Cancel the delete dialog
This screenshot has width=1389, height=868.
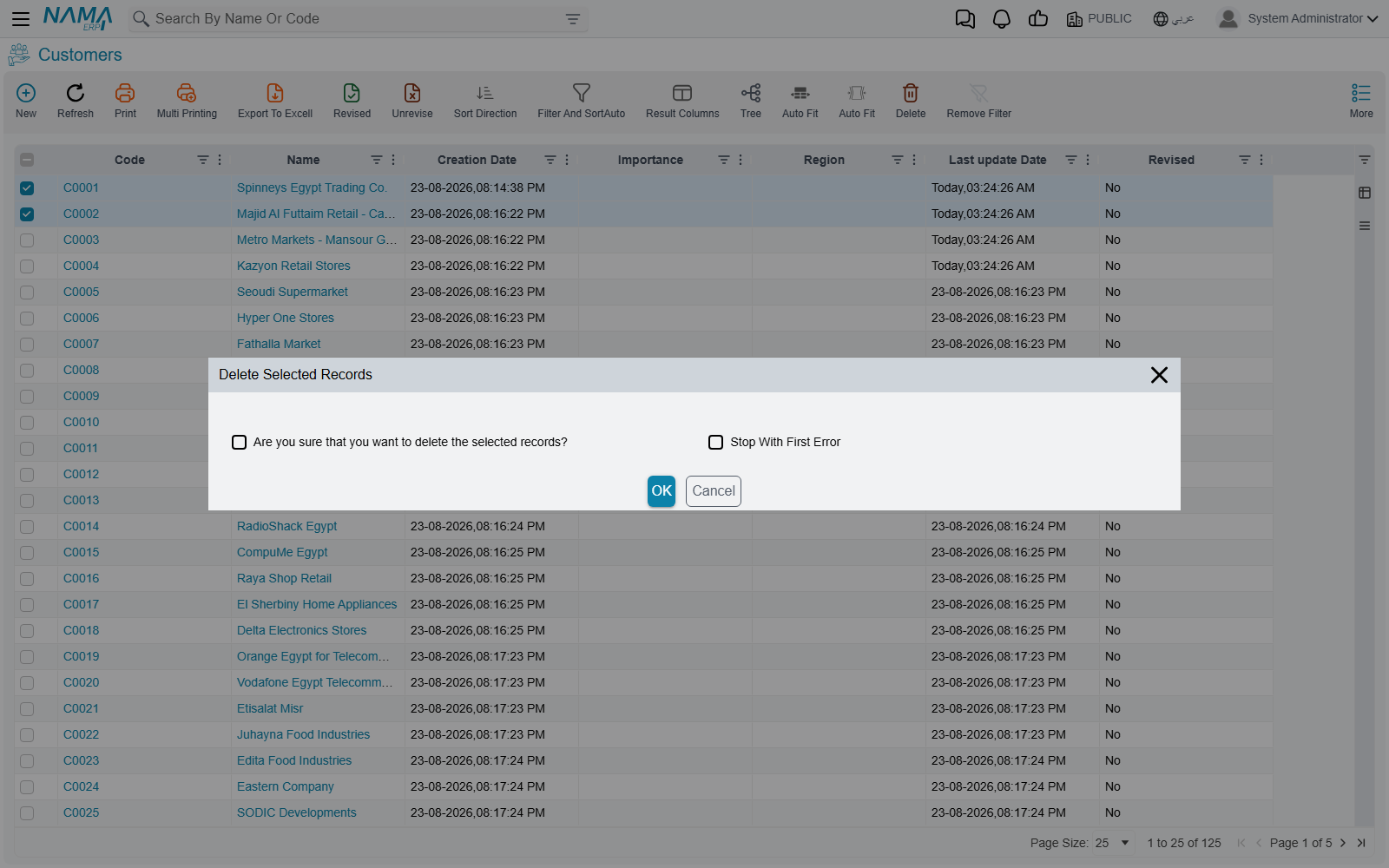[x=714, y=491]
